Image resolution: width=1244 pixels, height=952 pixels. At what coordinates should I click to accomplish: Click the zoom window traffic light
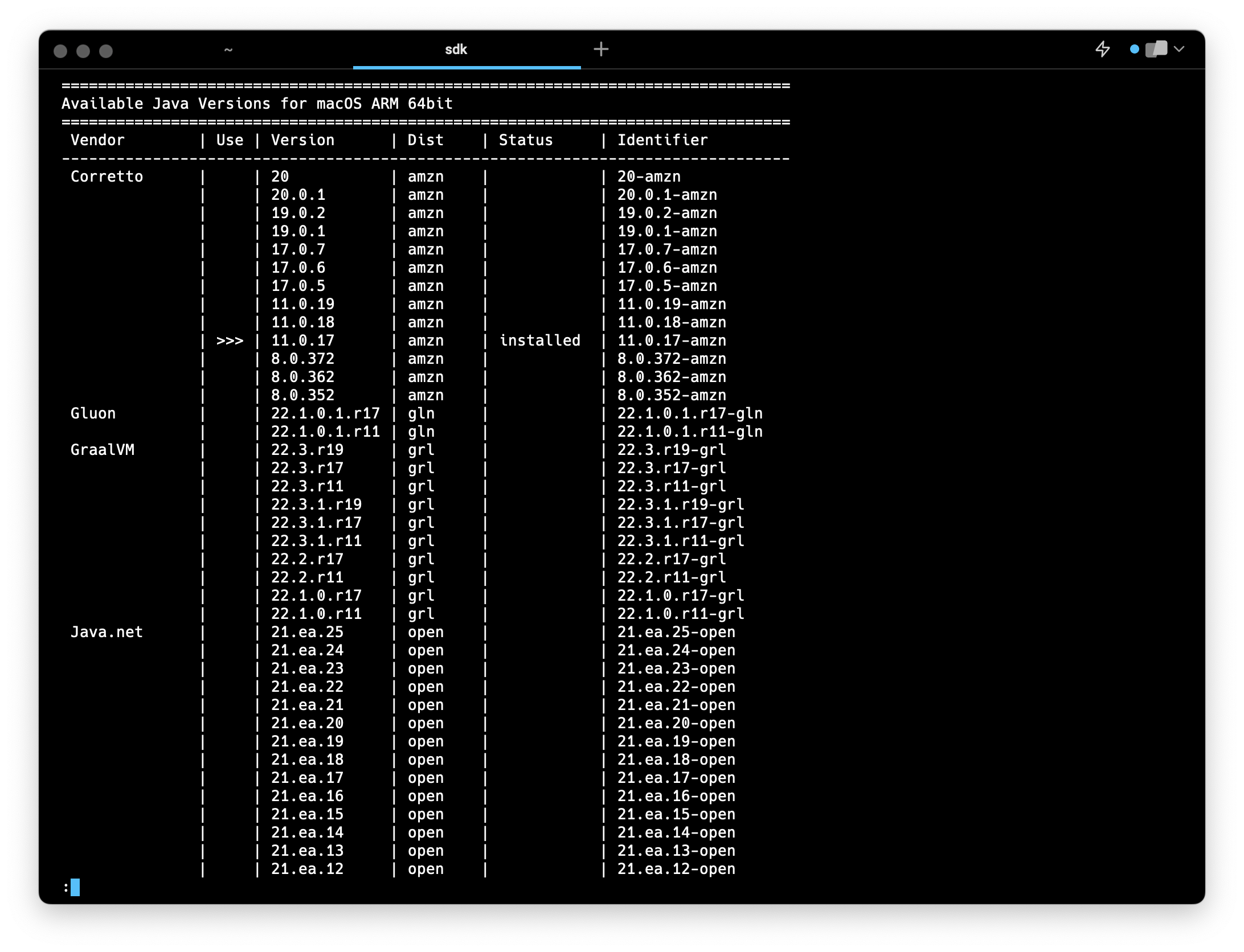coord(106,51)
